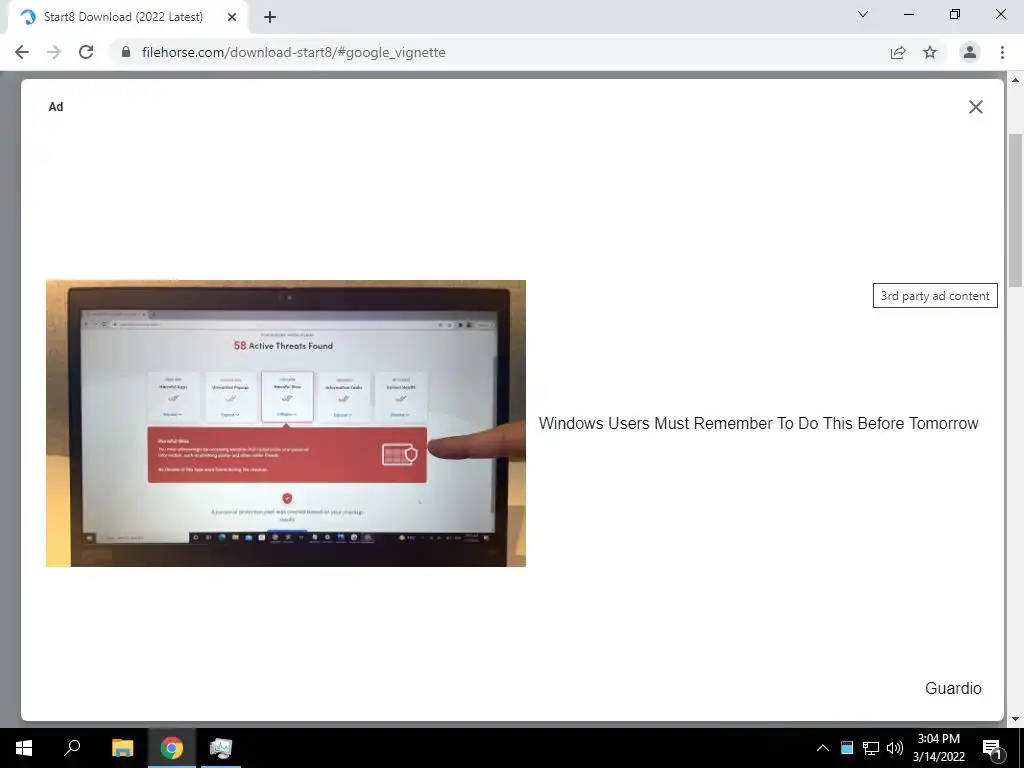Minimize the Chrome window

[x=908, y=14]
